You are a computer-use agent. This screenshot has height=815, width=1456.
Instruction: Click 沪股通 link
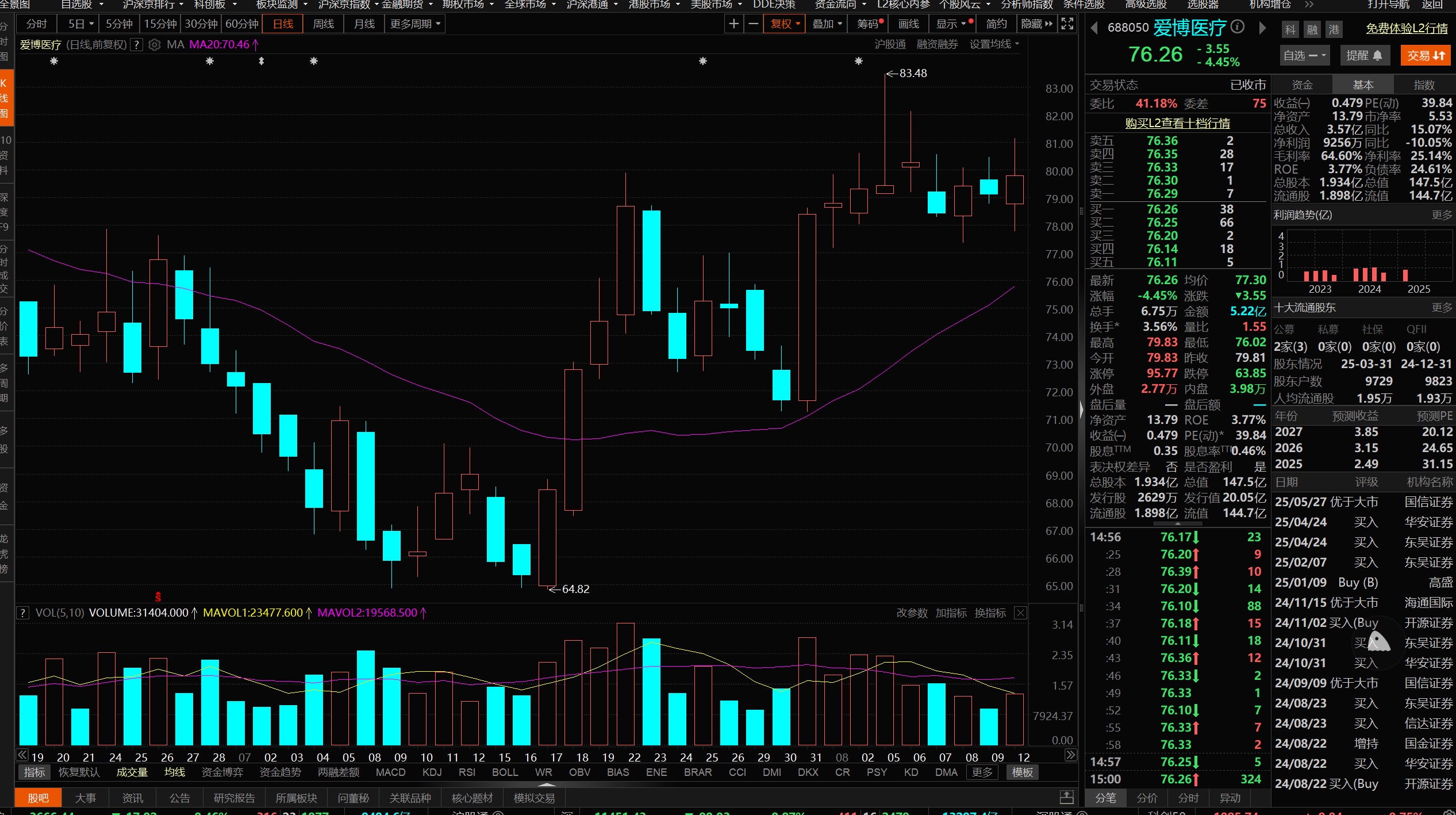coord(890,45)
